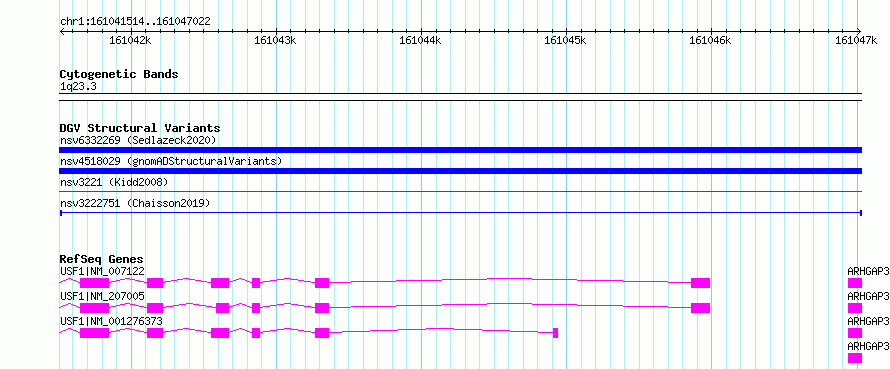Click the 161042k ruler tick label
The width and height of the screenshot is (890, 369).
pyautogui.click(x=131, y=40)
